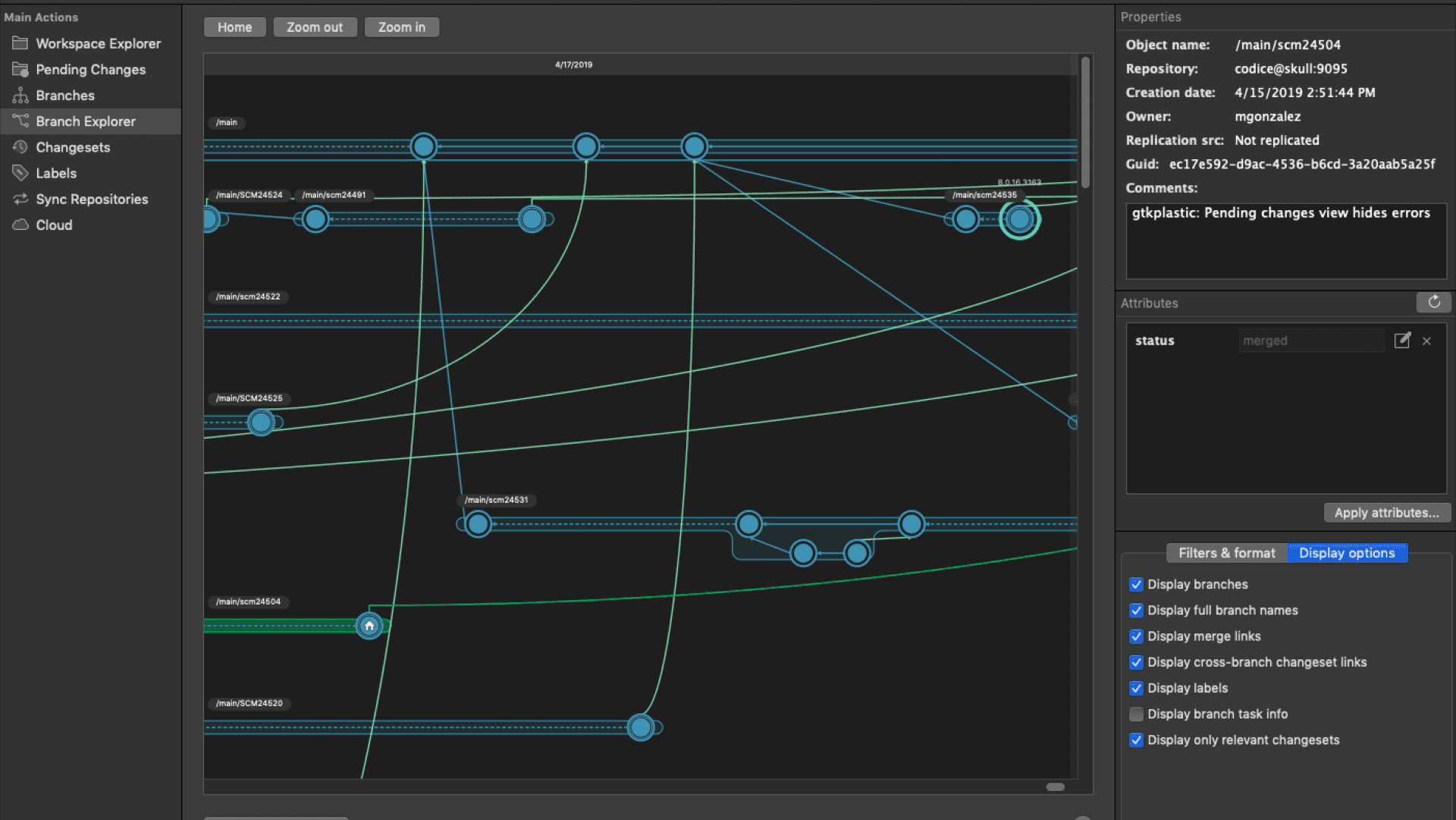1456x820 pixels.
Task: Drag the horizontal scrollbar at bottom
Action: (x=1055, y=787)
